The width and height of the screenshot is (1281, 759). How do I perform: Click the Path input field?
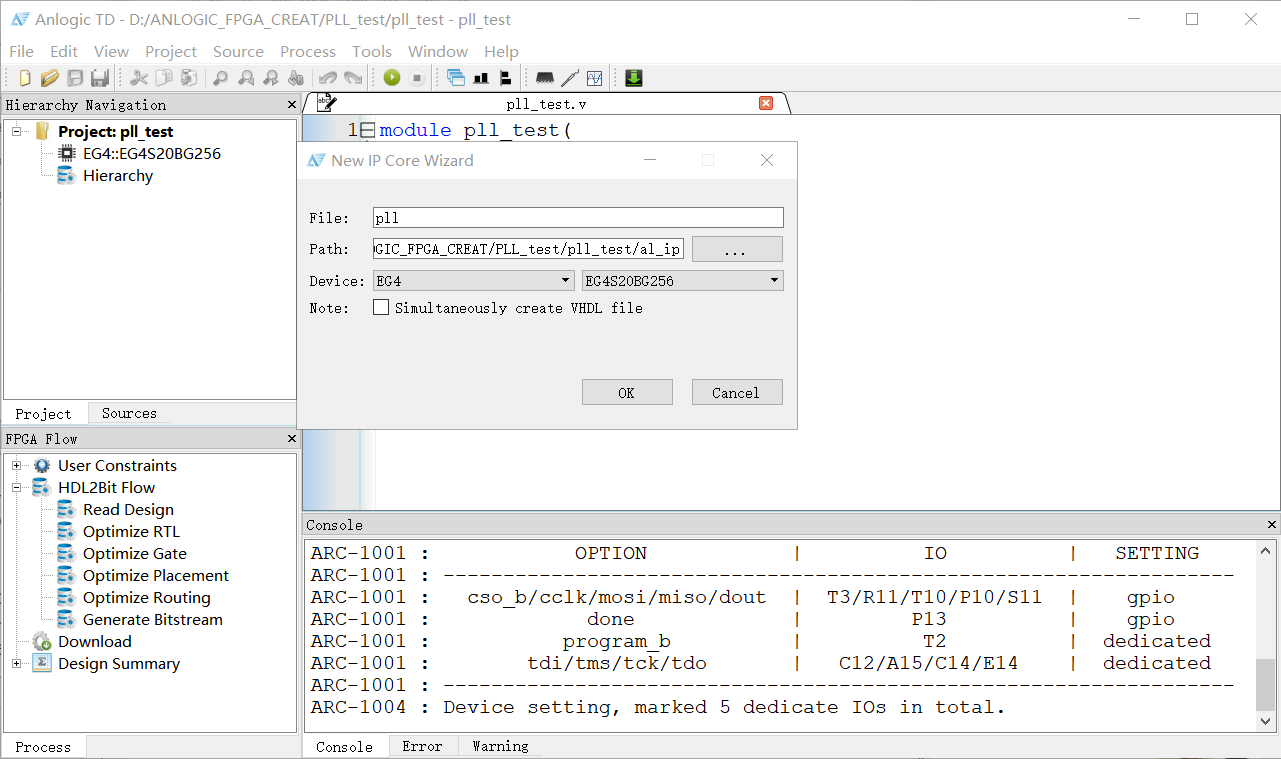click(x=528, y=249)
